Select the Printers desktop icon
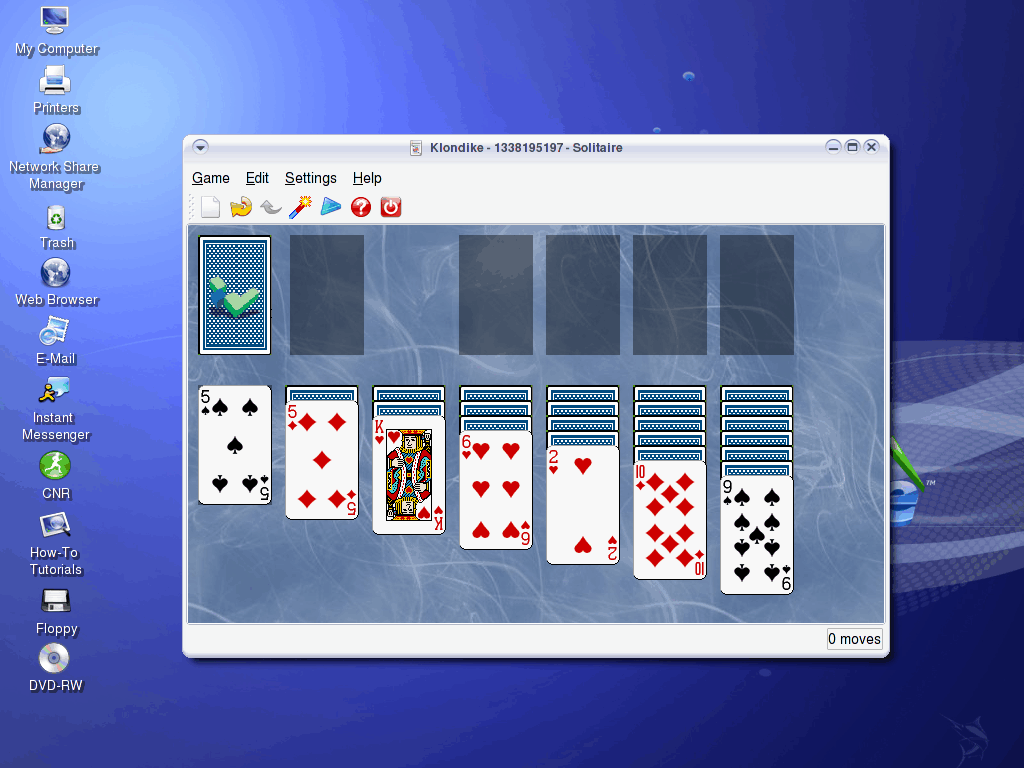The width and height of the screenshot is (1024, 768). (x=56, y=91)
